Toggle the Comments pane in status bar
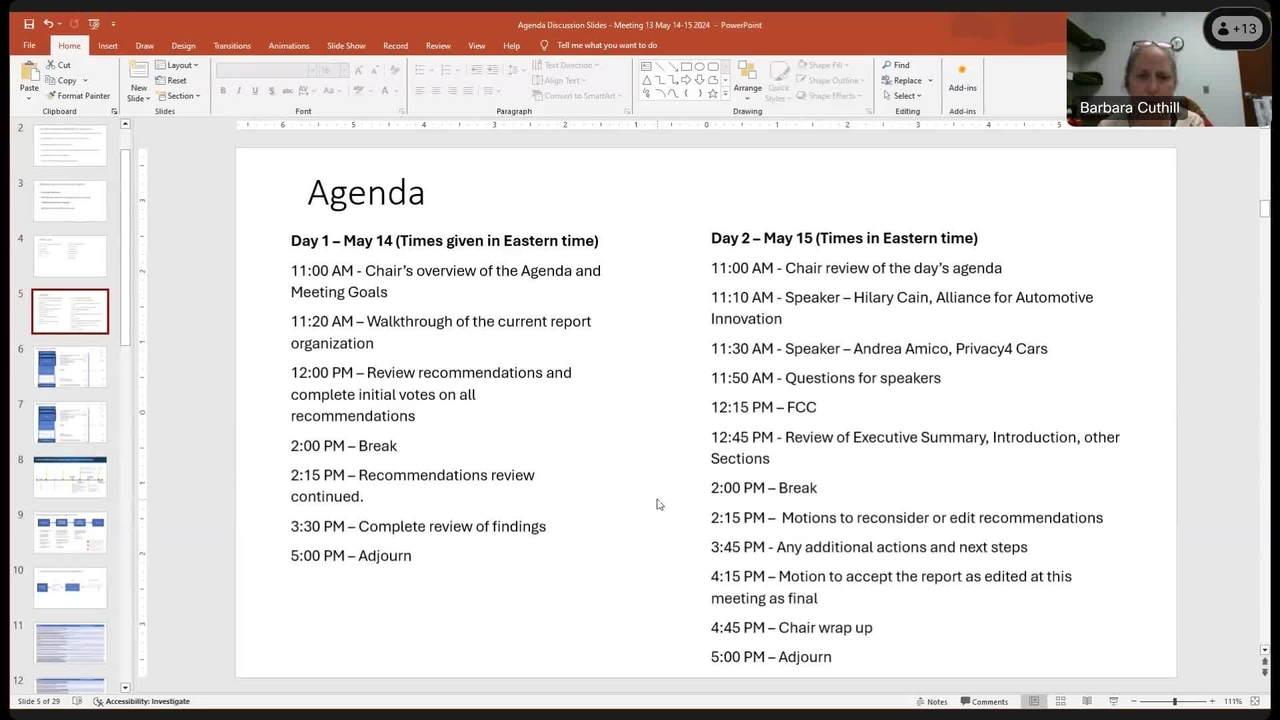The width and height of the screenshot is (1280, 720). (984, 701)
